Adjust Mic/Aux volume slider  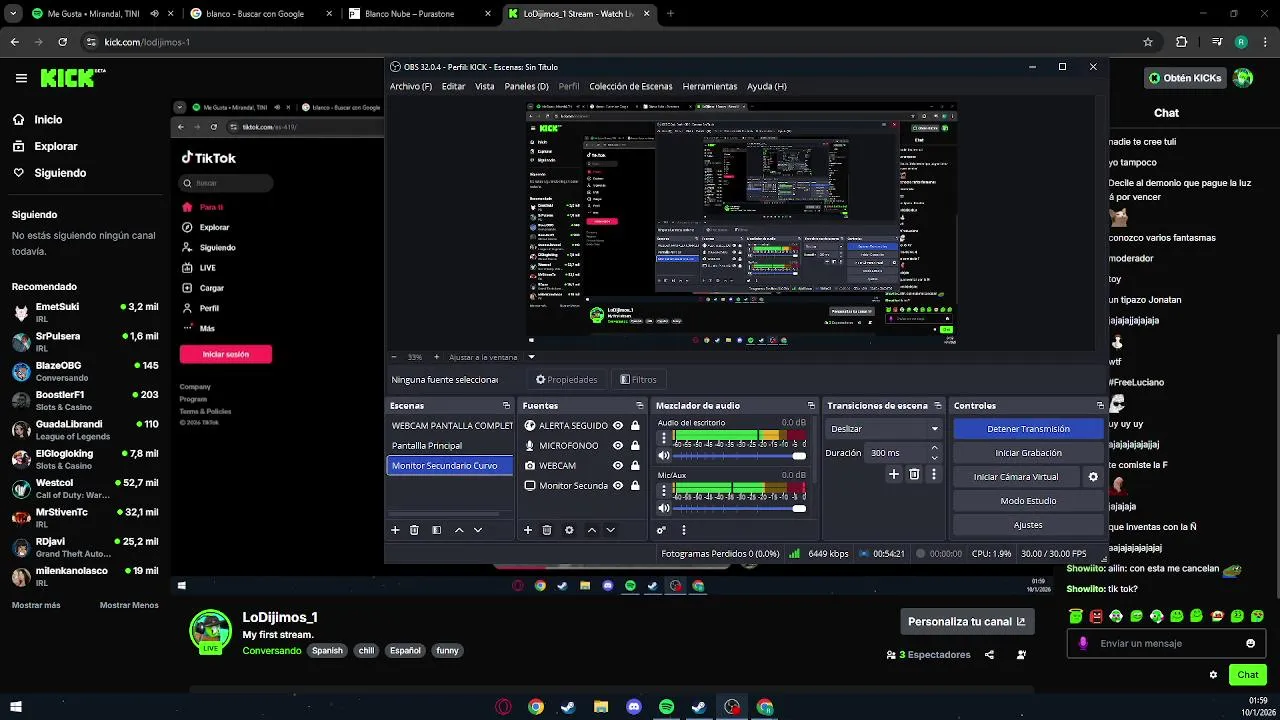pos(739,508)
